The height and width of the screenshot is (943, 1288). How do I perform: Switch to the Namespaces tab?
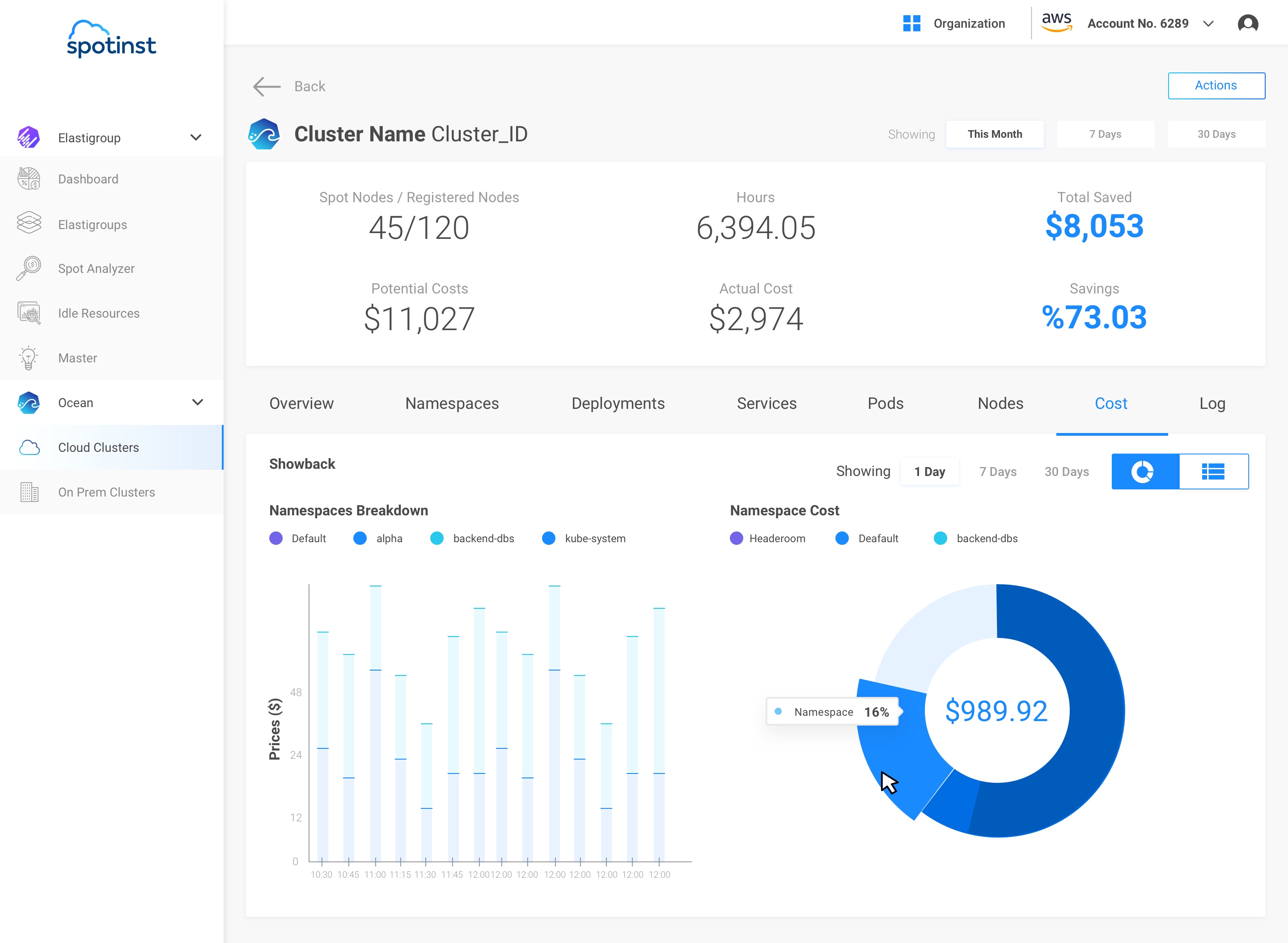pyautogui.click(x=451, y=404)
